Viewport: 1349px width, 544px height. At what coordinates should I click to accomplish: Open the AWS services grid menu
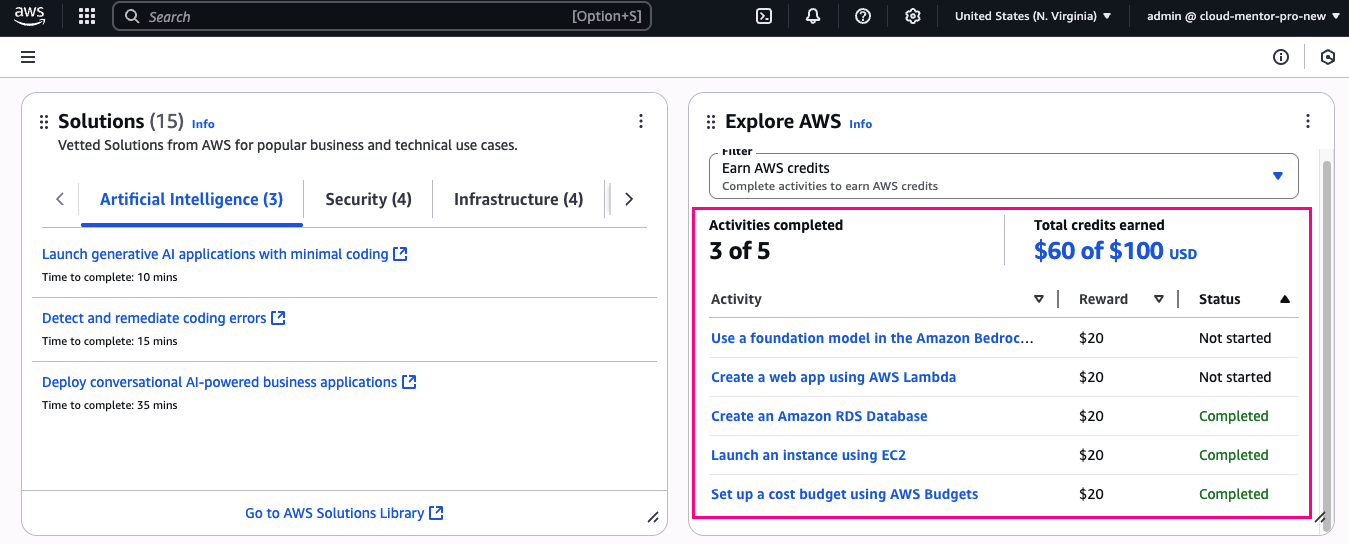click(87, 16)
